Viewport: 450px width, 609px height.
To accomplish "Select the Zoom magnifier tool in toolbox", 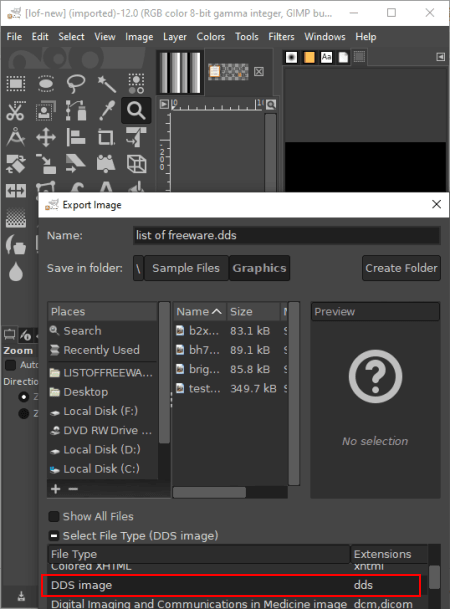I will tap(136, 111).
